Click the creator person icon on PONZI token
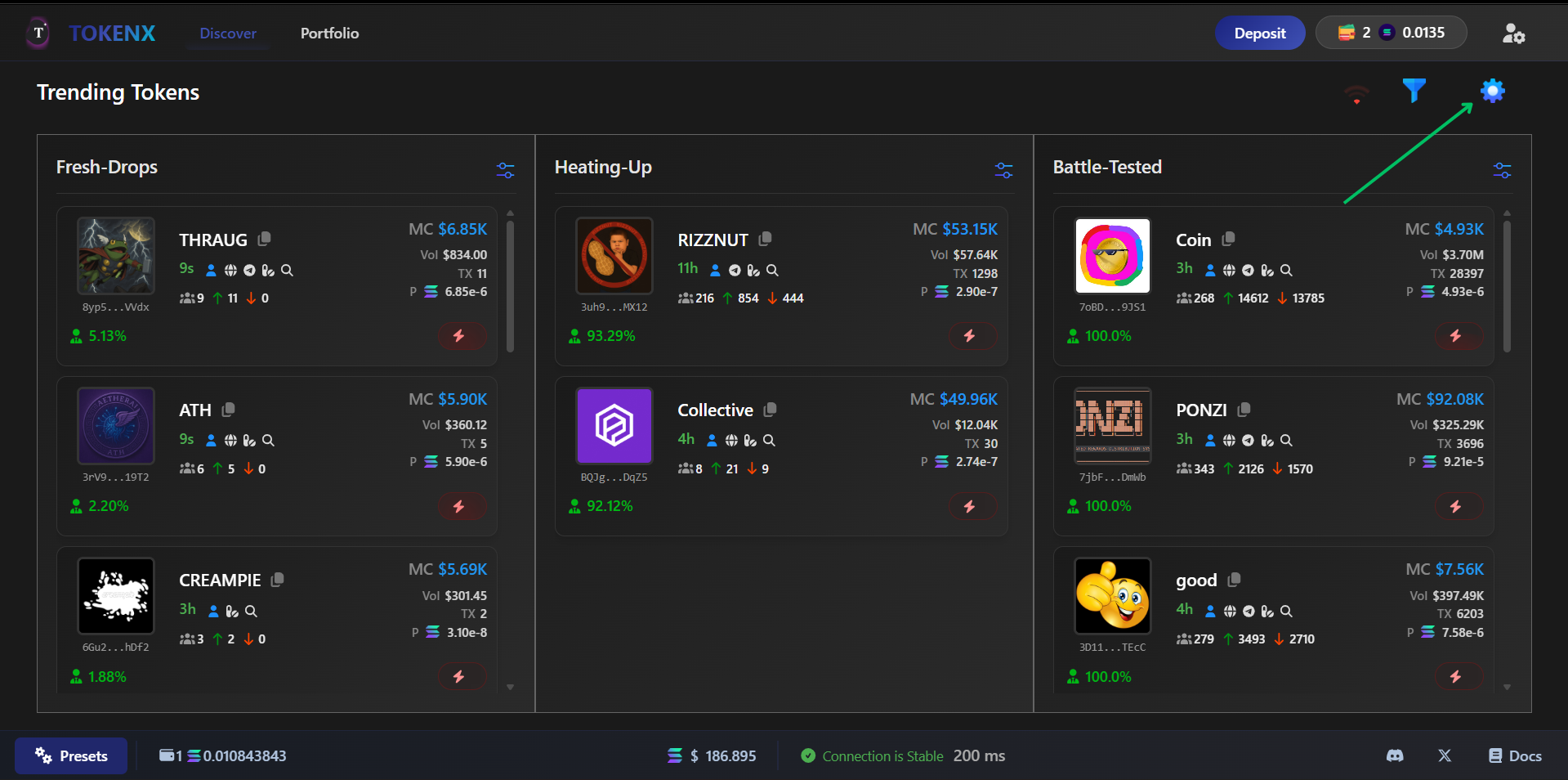Screen dimensions: 1568x780 [1210, 440]
